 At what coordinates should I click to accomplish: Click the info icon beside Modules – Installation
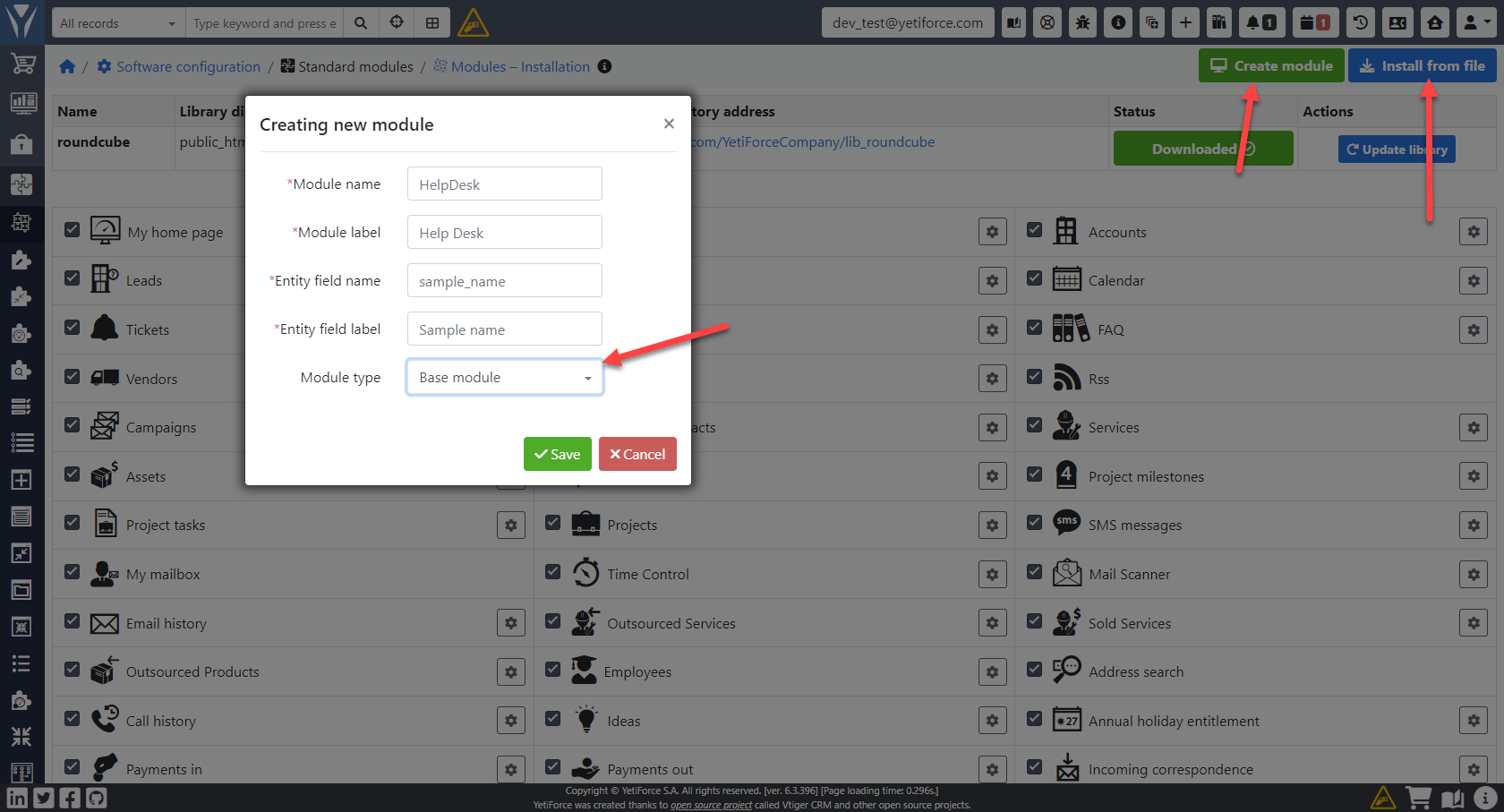[x=604, y=66]
